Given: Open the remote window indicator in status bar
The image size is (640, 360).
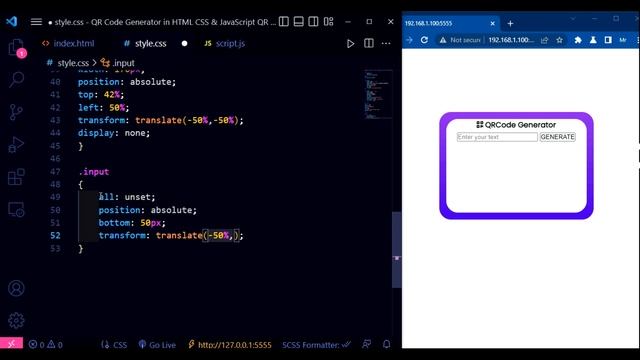Looking at the screenshot, I should tap(11, 344).
